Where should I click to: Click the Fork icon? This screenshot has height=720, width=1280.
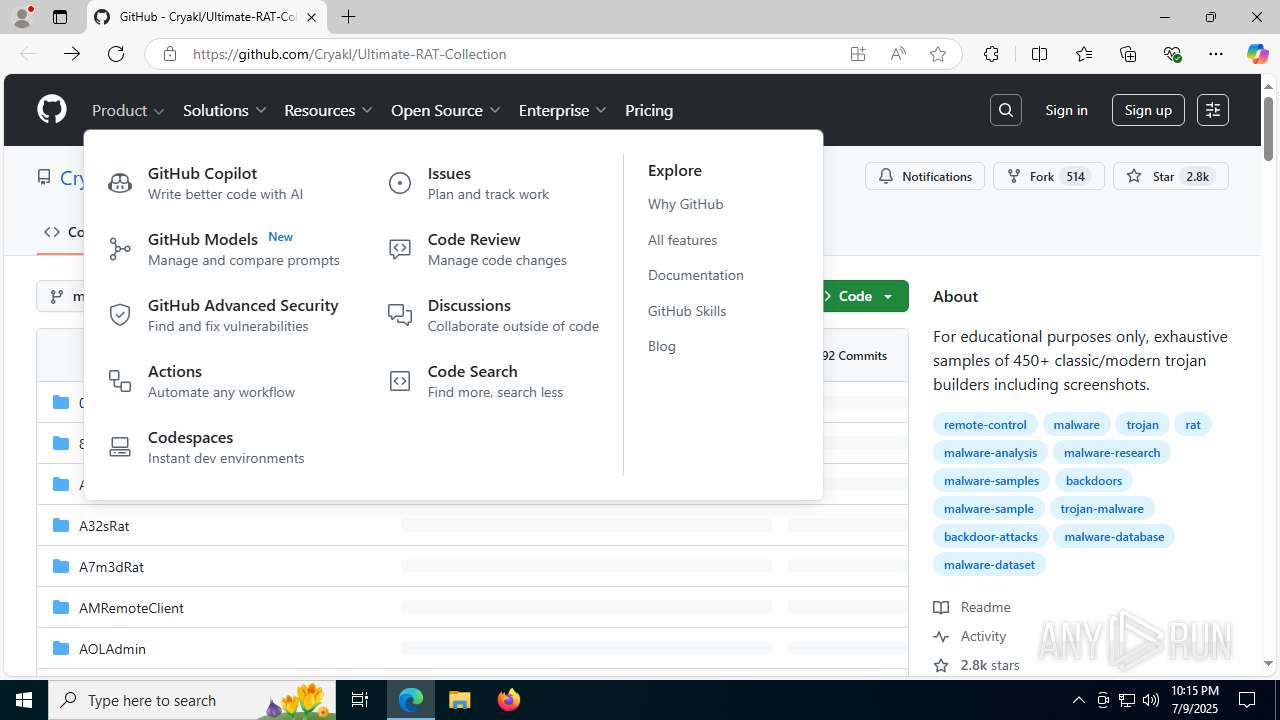(1014, 176)
